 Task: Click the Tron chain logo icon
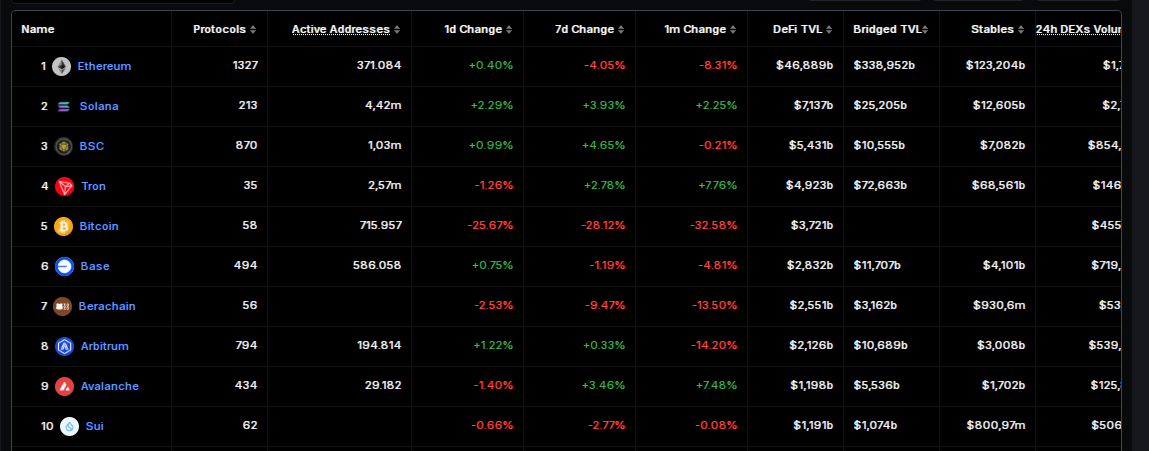pyautogui.click(x=64, y=186)
